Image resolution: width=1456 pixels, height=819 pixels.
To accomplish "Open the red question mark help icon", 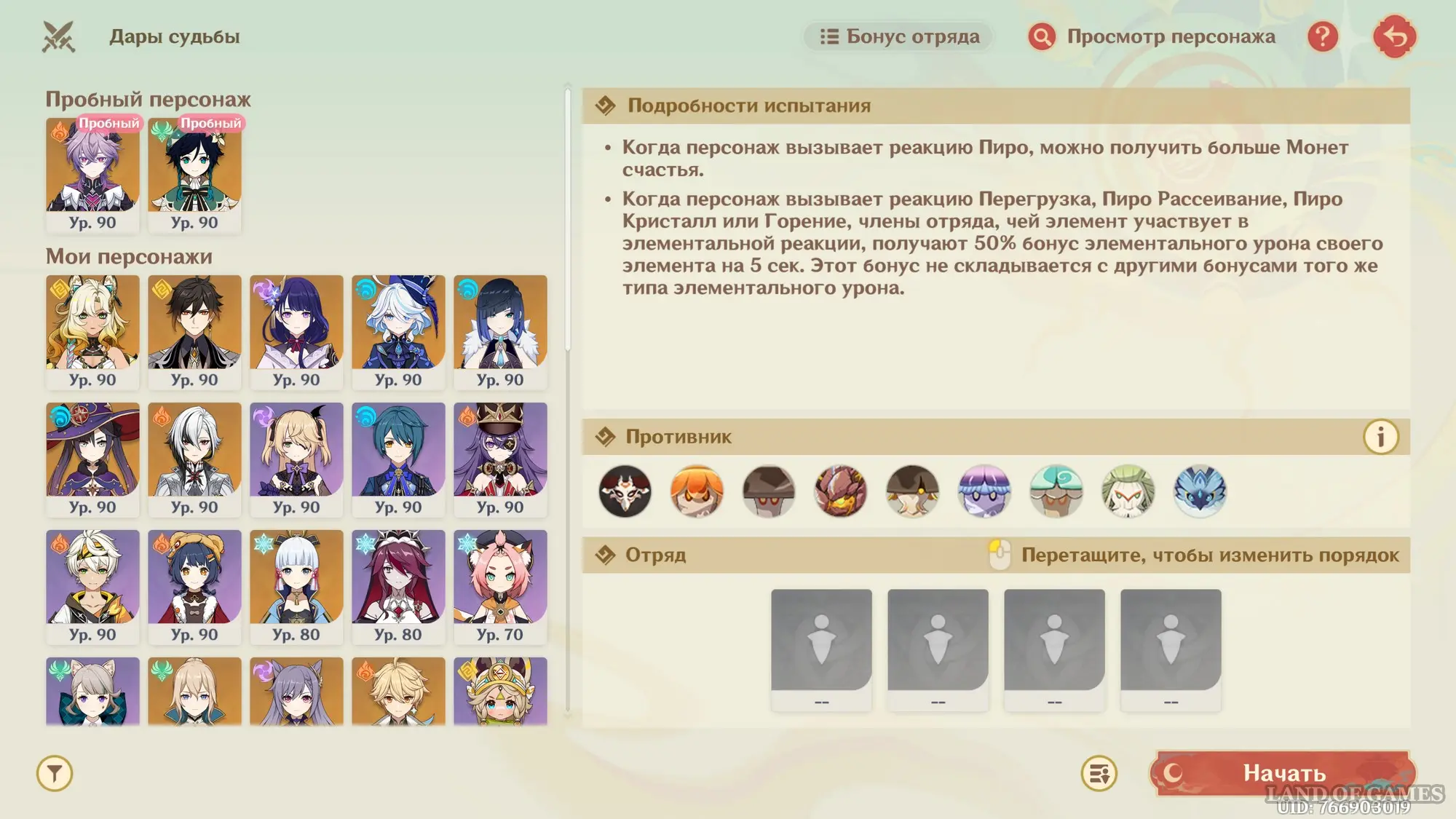I will click(1323, 36).
